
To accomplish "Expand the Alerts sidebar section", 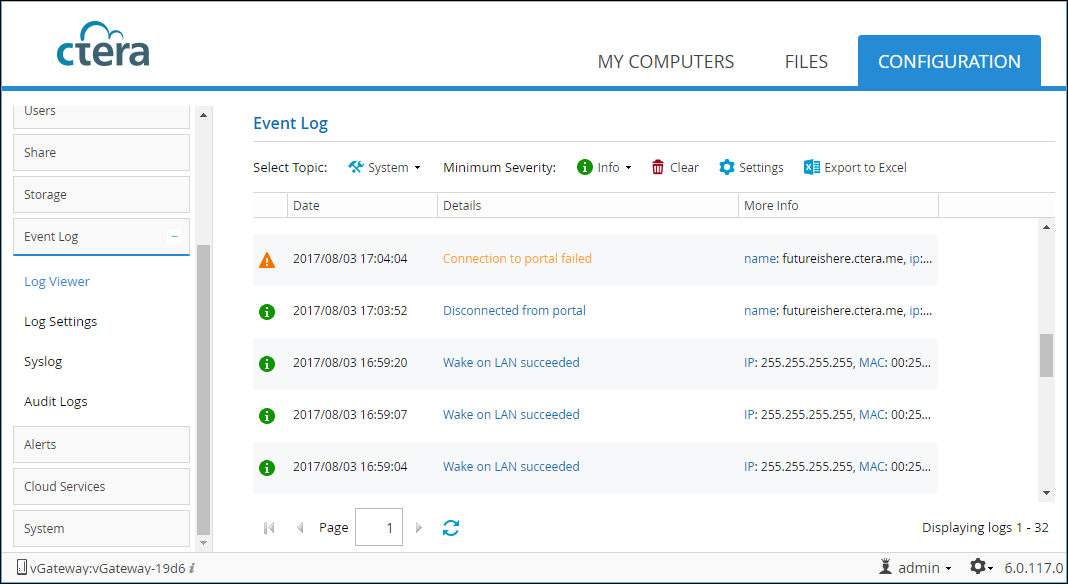I will (101, 444).
